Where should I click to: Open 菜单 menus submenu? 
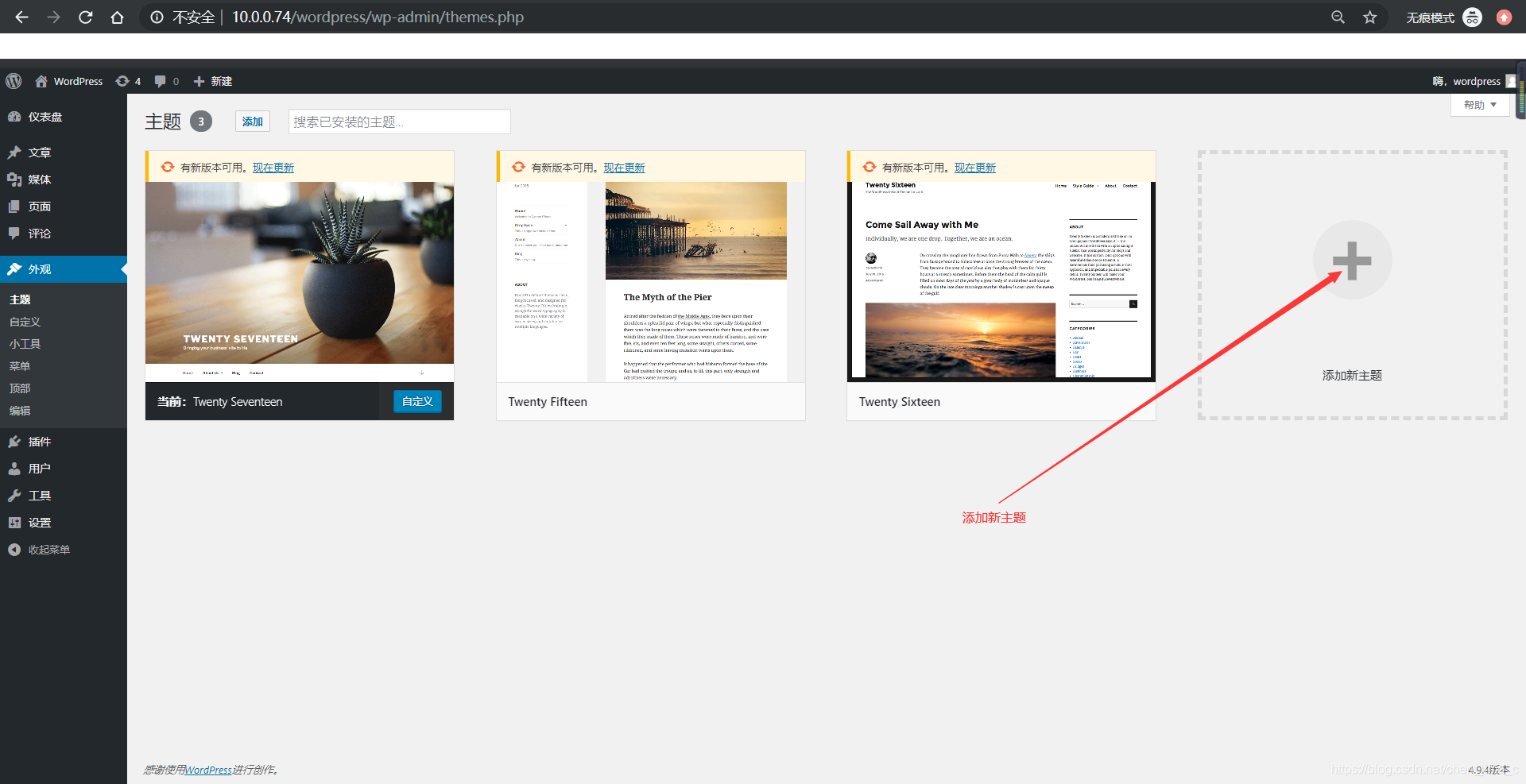[x=20, y=366]
